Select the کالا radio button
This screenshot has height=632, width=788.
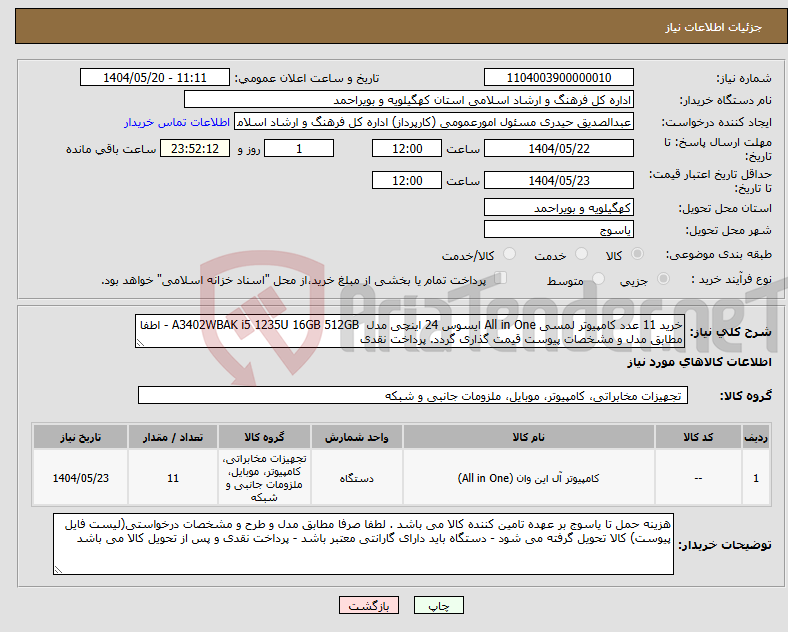tap(637, 254)
